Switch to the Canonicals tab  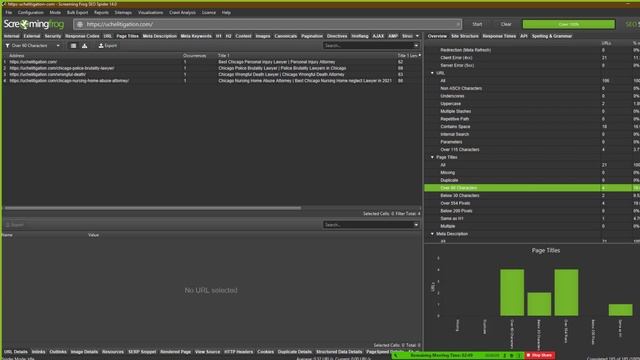coord(286,36)
